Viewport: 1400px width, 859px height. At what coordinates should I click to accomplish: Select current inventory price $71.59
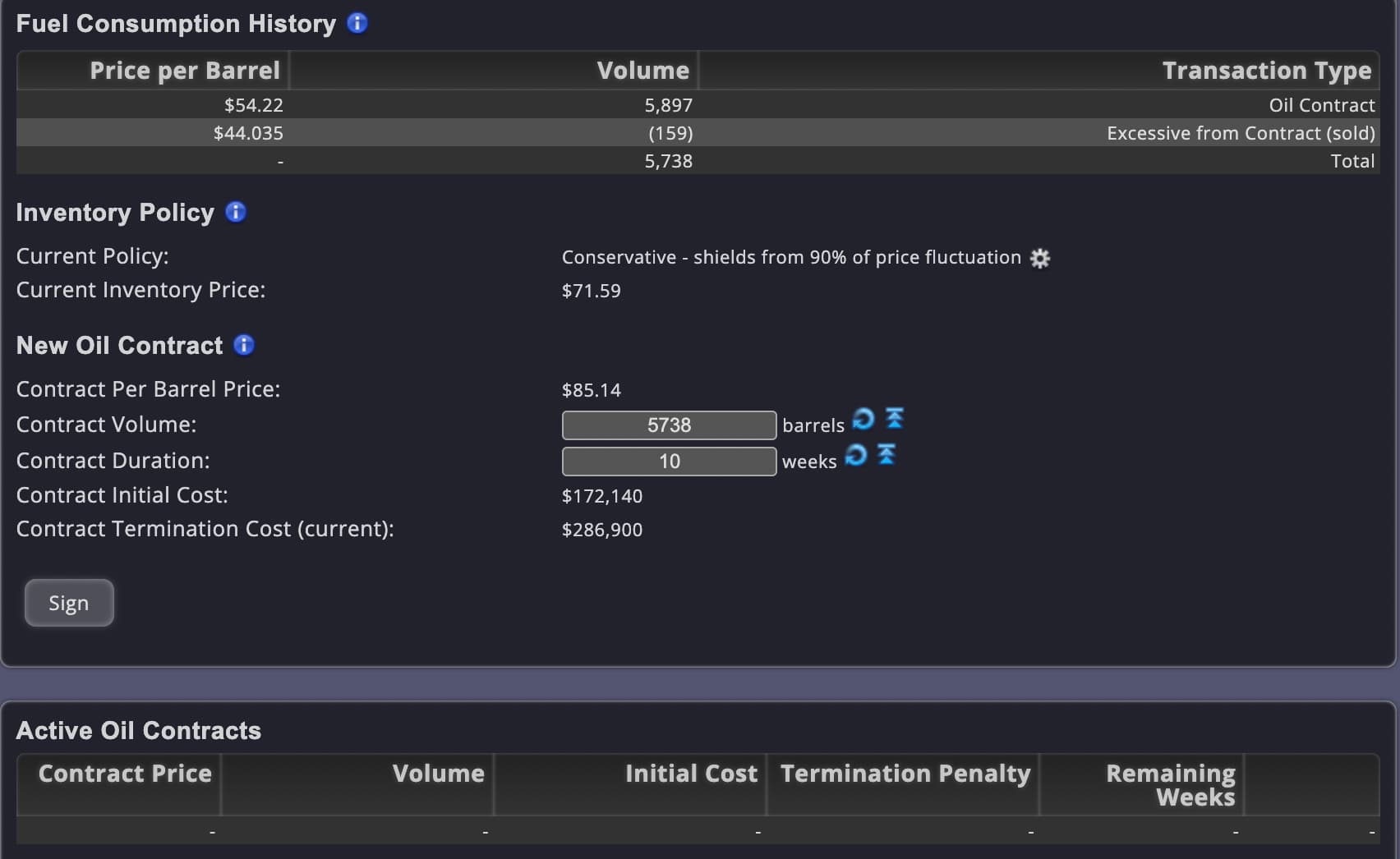point(592,291)
